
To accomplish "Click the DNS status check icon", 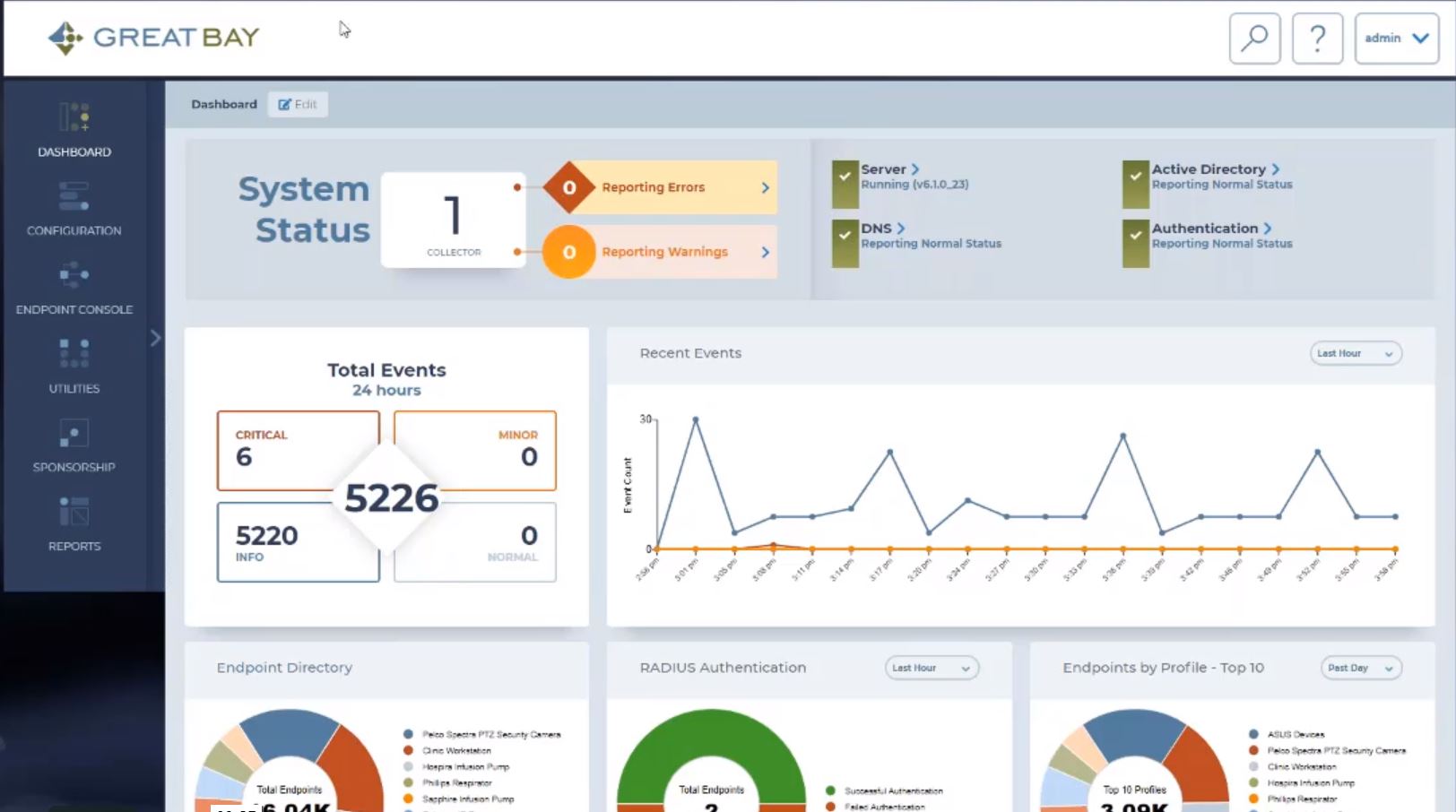I will (845, 243).
